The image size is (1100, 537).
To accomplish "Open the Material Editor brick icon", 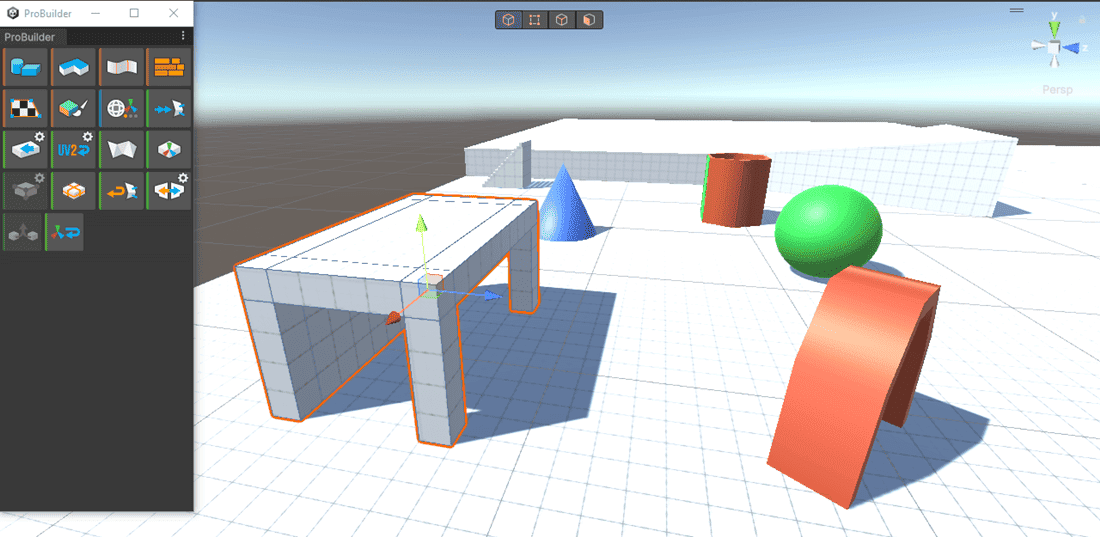I will point(168,68).
